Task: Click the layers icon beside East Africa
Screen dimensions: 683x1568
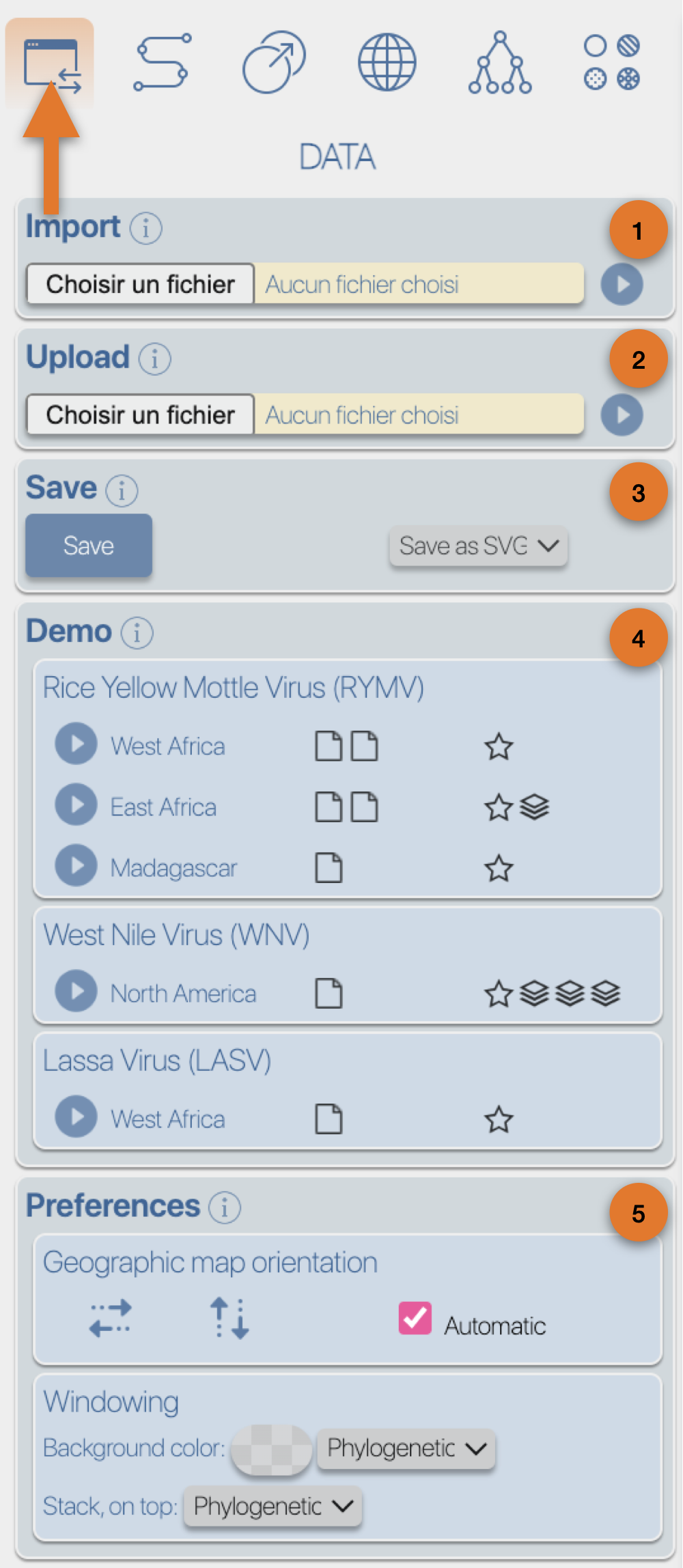Action: tap(535, 807)
